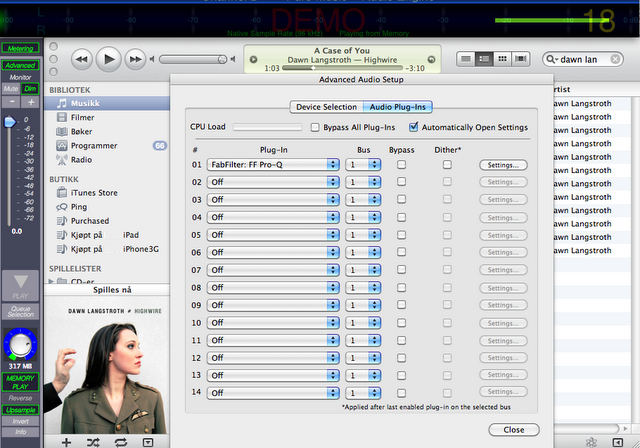Toggle Bypass checkbox for slot 02

pos(402,182)
